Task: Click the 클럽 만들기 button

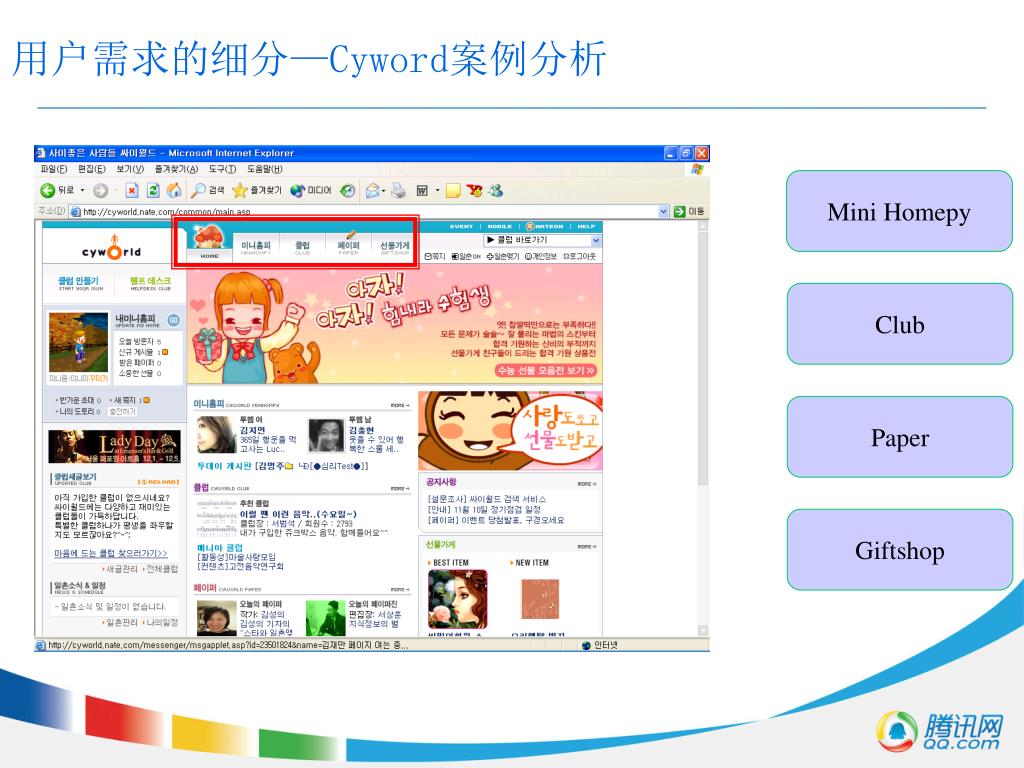Action: coord(78,284)
